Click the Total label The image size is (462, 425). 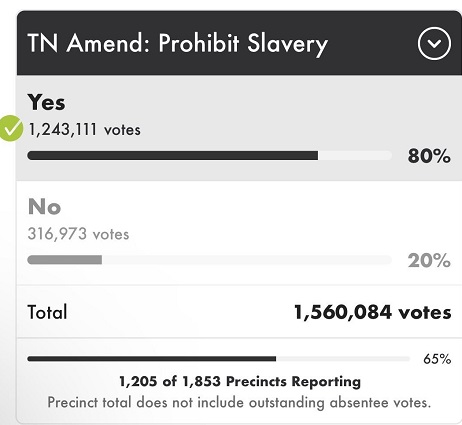click(x=47, y=312)
